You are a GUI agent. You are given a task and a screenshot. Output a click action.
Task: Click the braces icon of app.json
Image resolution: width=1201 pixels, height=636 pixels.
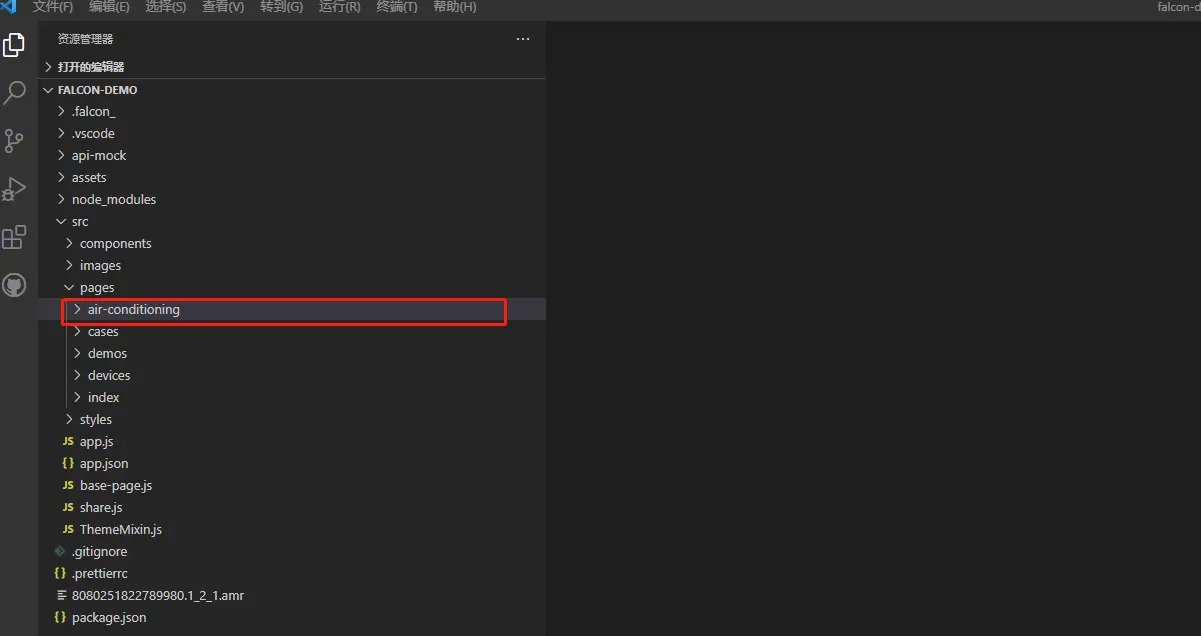68,463
